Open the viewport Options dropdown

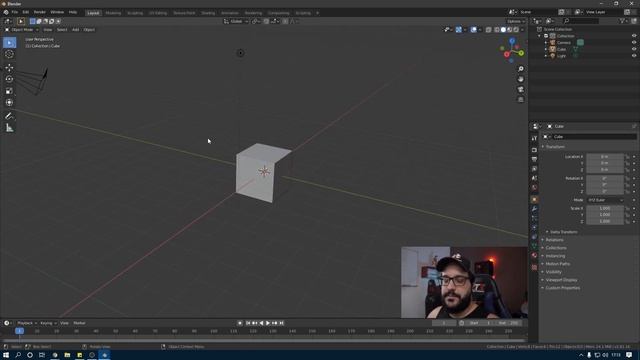[x=516, y=21]
